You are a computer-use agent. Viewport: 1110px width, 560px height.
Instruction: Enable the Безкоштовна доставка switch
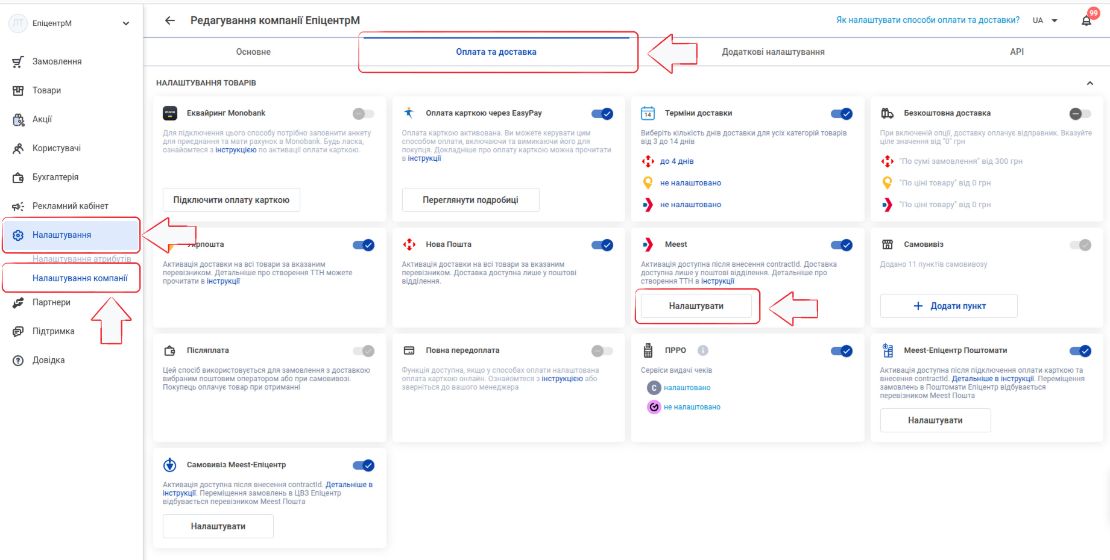coord(1080,113)
